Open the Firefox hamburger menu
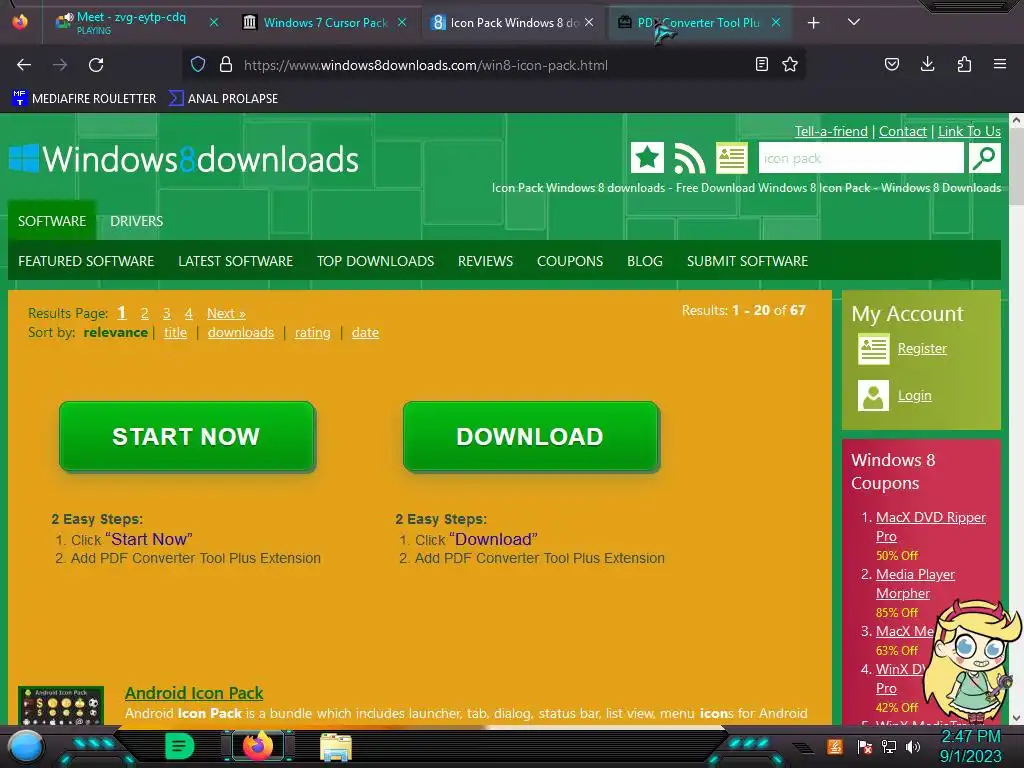 (1000, 64)
